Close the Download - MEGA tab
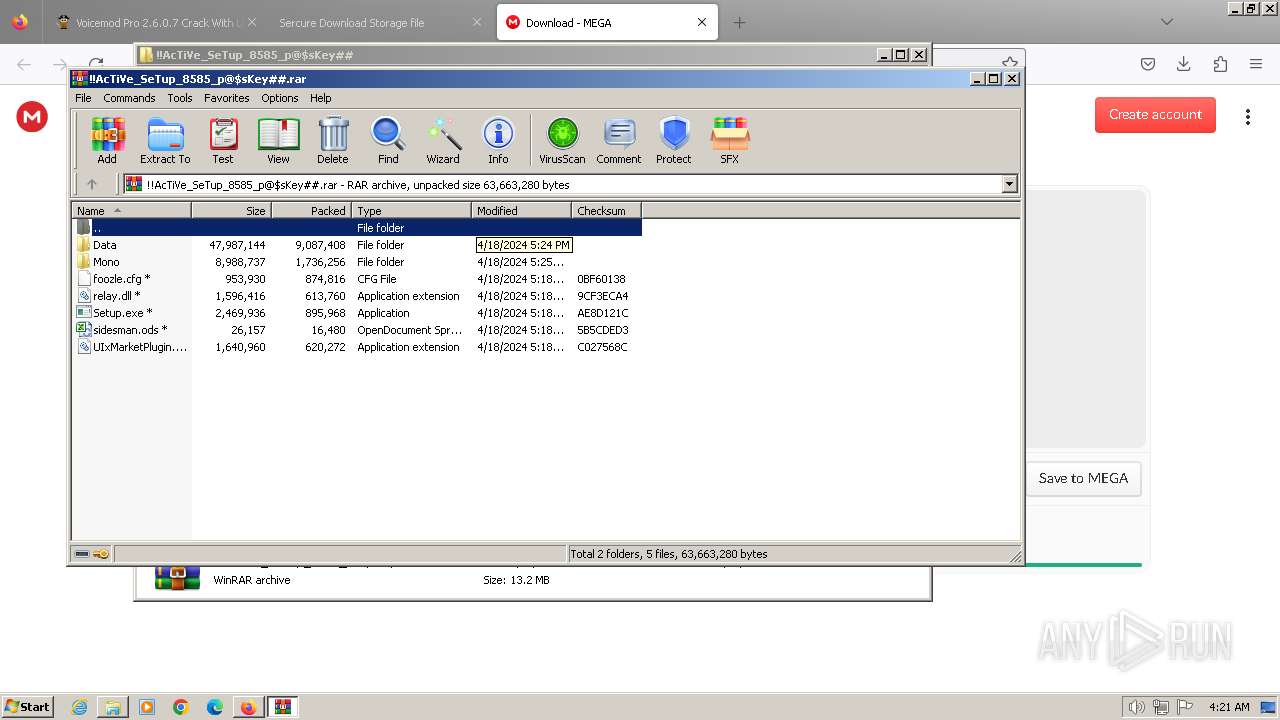 [x=702, y=22]
